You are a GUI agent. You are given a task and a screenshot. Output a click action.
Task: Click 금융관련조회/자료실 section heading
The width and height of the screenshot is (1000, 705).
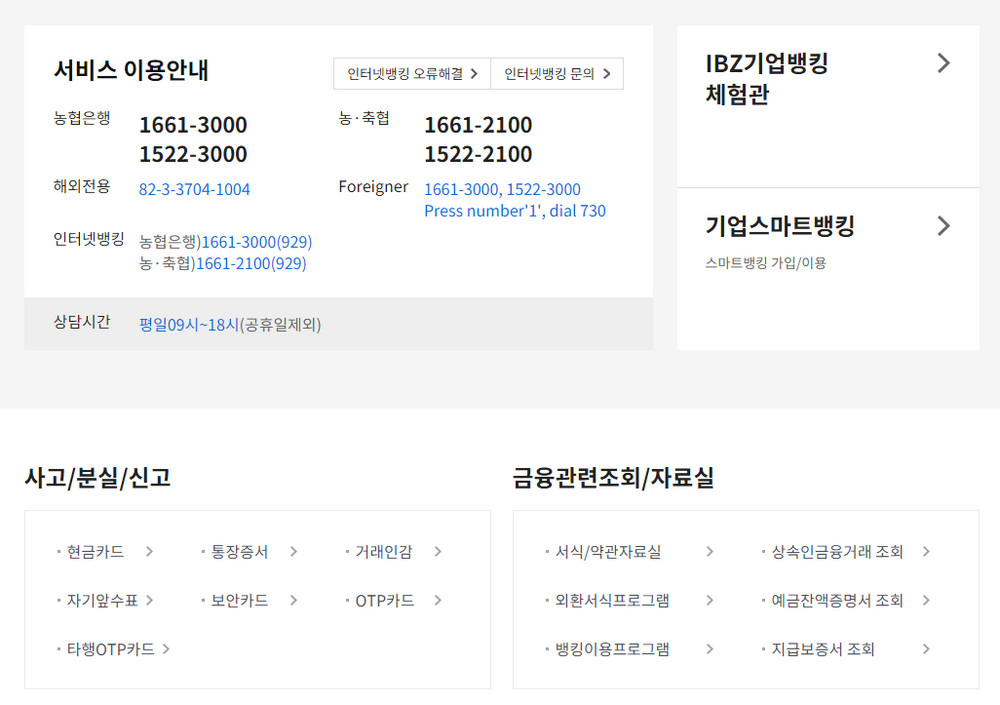point(614,477)
